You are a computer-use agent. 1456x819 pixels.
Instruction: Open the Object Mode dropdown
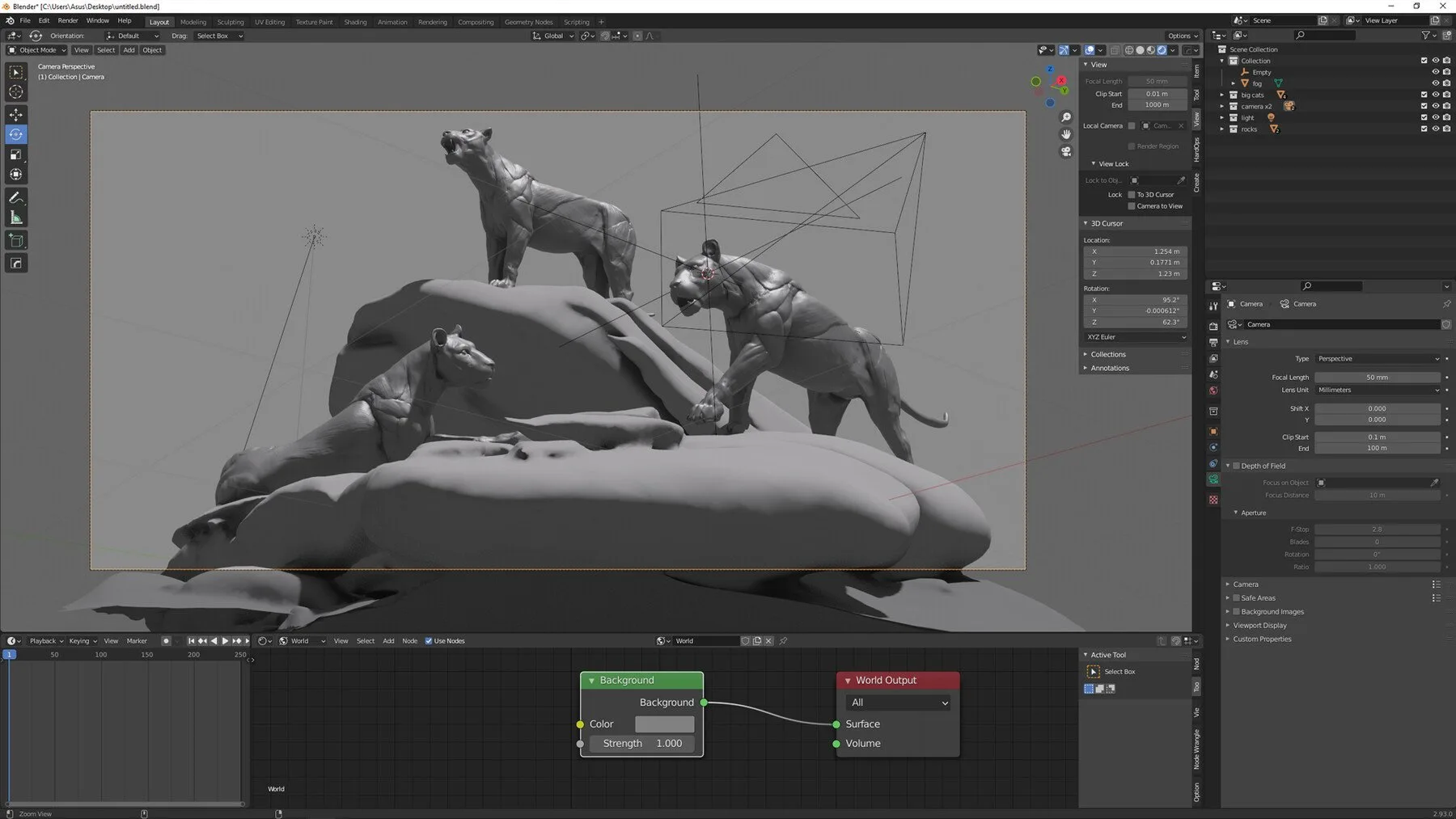[37, 50]
